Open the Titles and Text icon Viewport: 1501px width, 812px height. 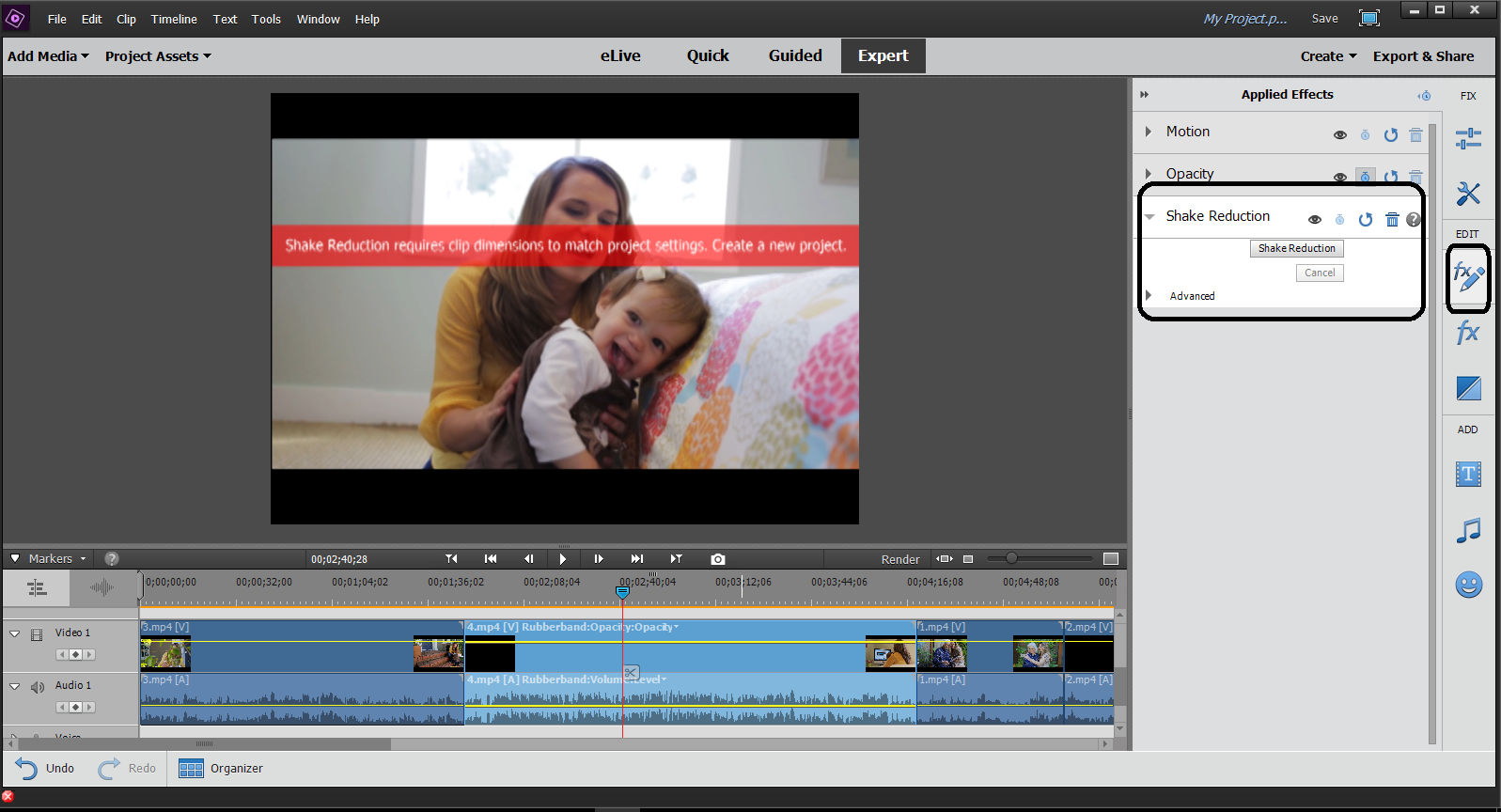tap(1468, 475)
